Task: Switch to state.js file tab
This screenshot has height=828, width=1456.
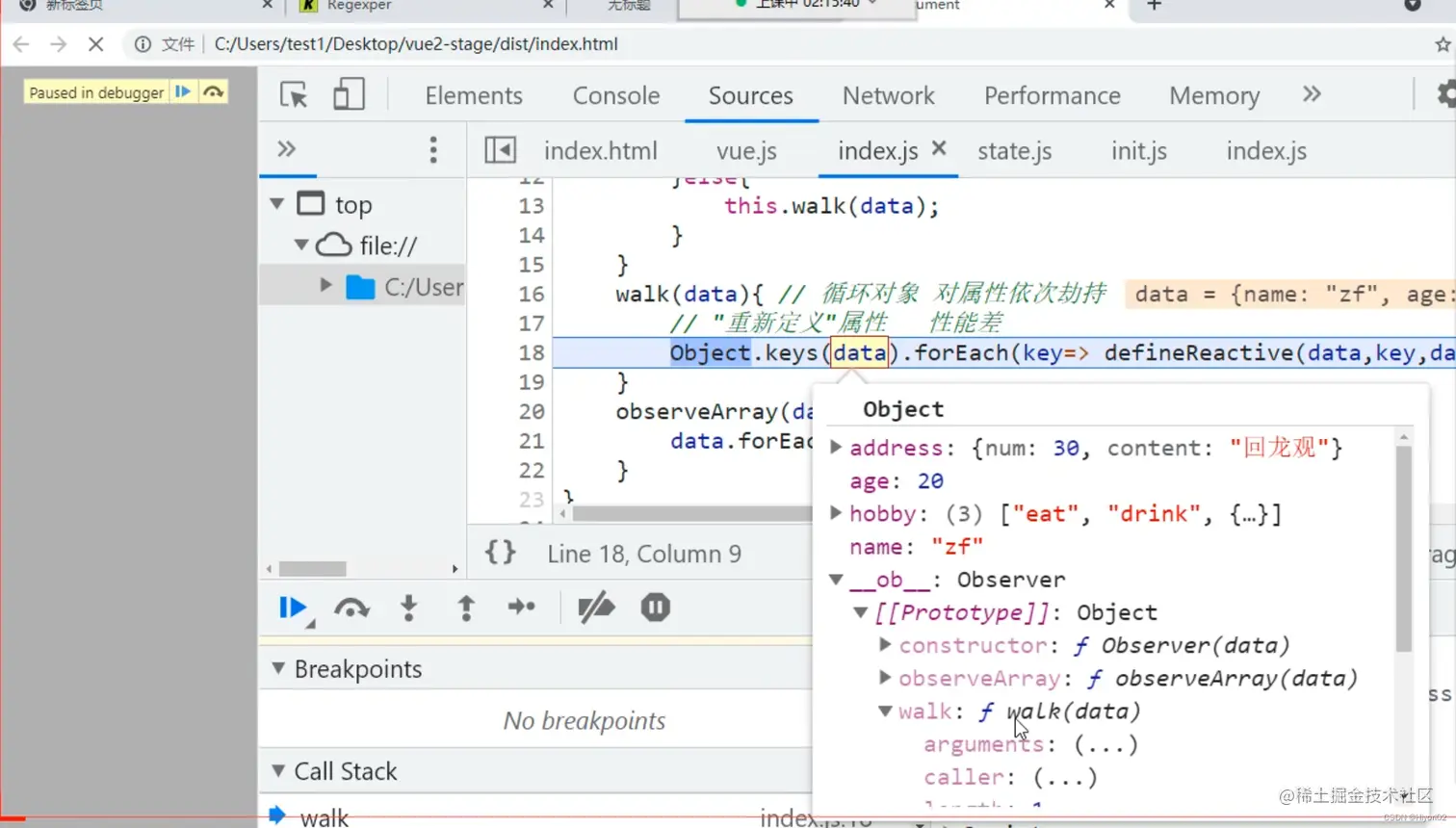Action: click(1015, 151)
